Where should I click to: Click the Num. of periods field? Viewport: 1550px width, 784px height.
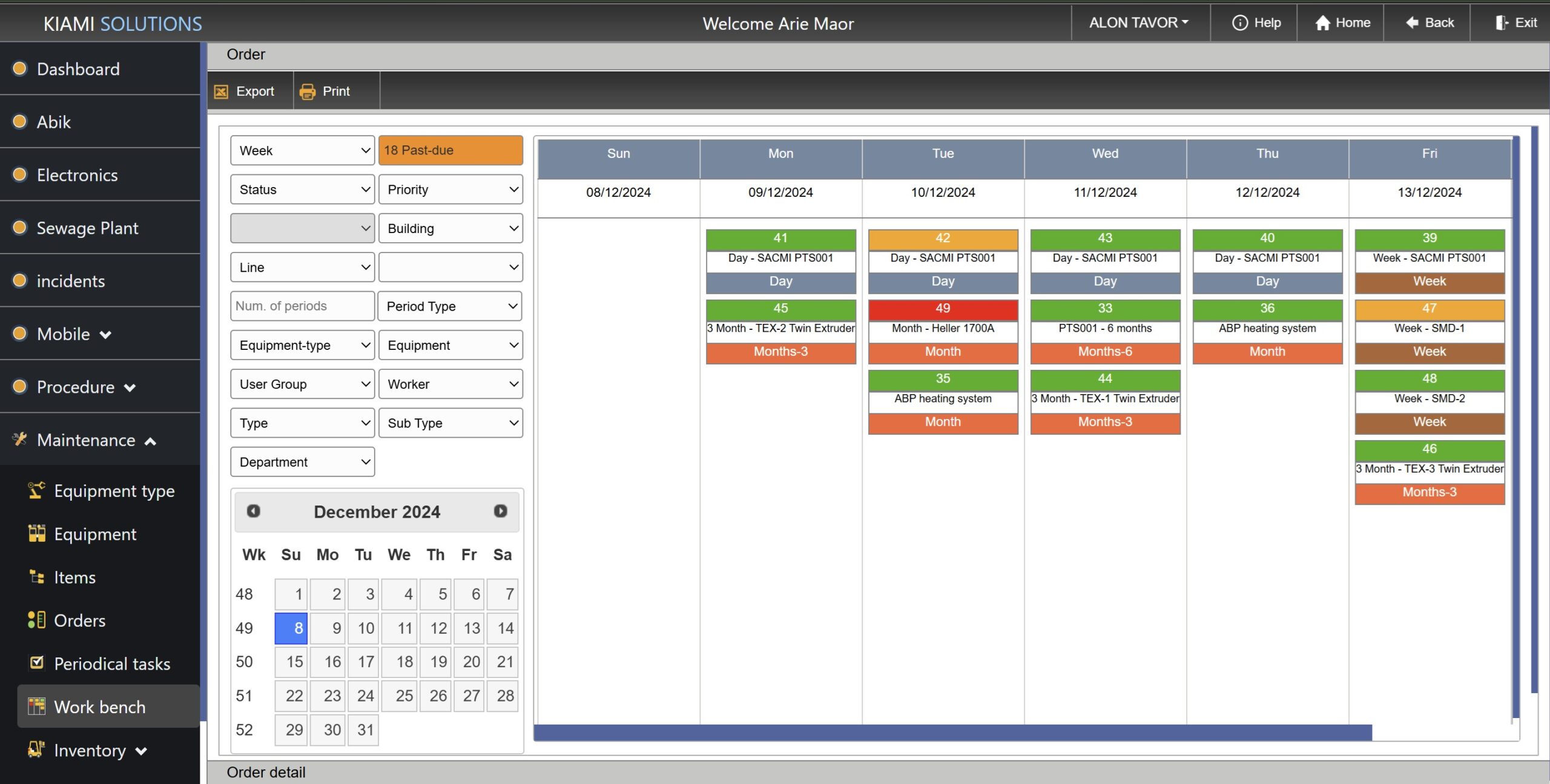point(302,306)
